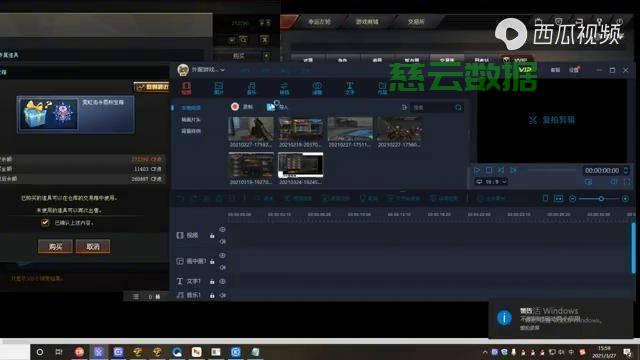The width and height of the screenshot is (640, 360).
Task: Click timeline zoom in plus button
Action: (625, 199)
